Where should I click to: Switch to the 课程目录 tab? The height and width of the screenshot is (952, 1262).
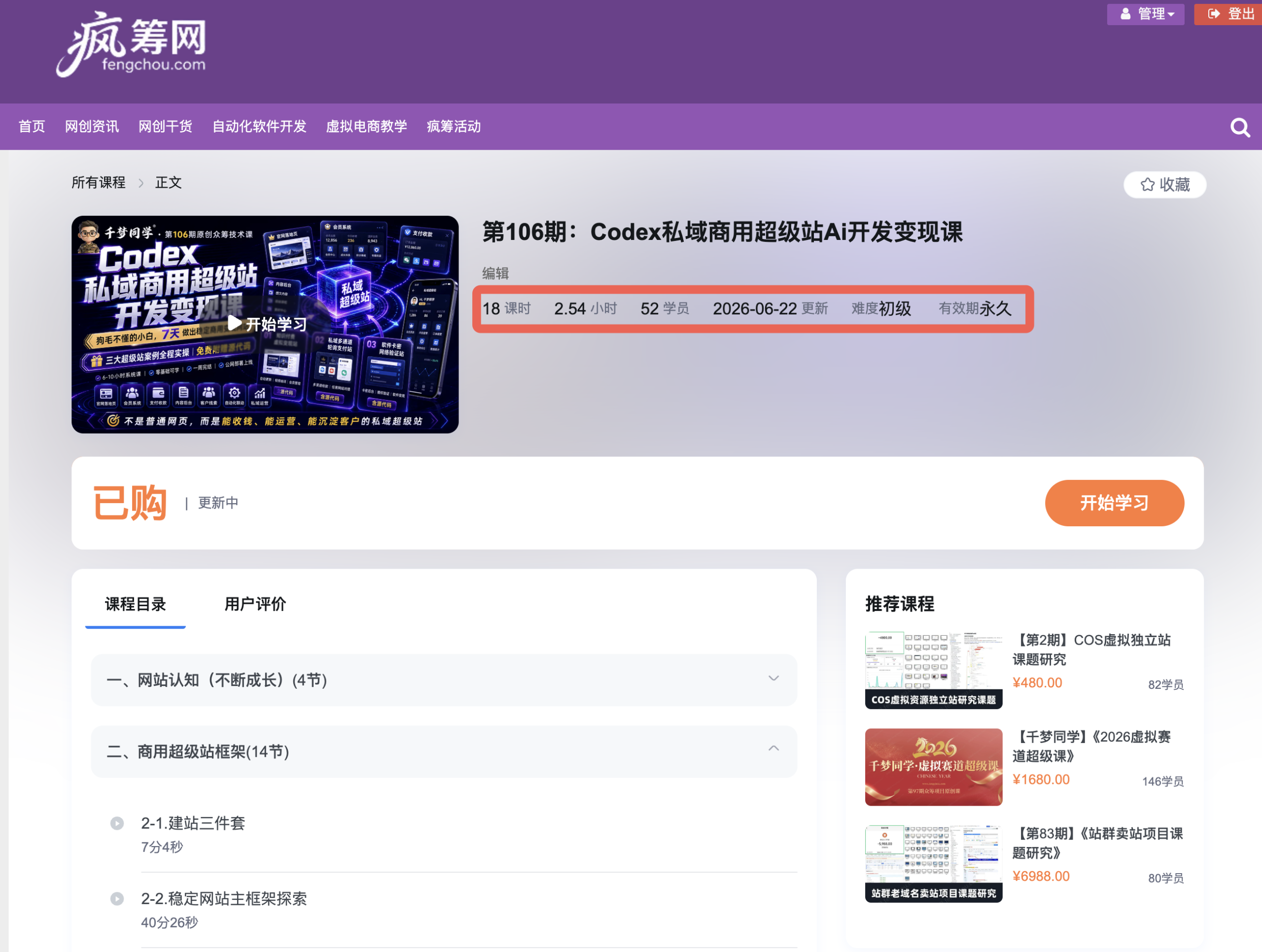click(x=135, y=604)
